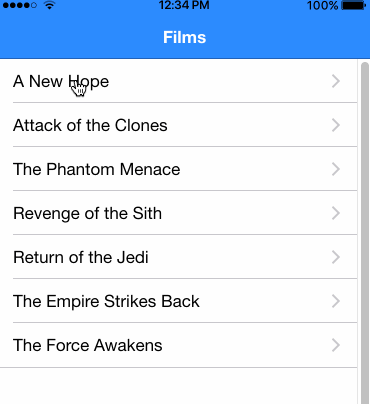370x404 pixels.
Task: Expand The Phantom Menace disclosure arrow
Action: [336, 169]
